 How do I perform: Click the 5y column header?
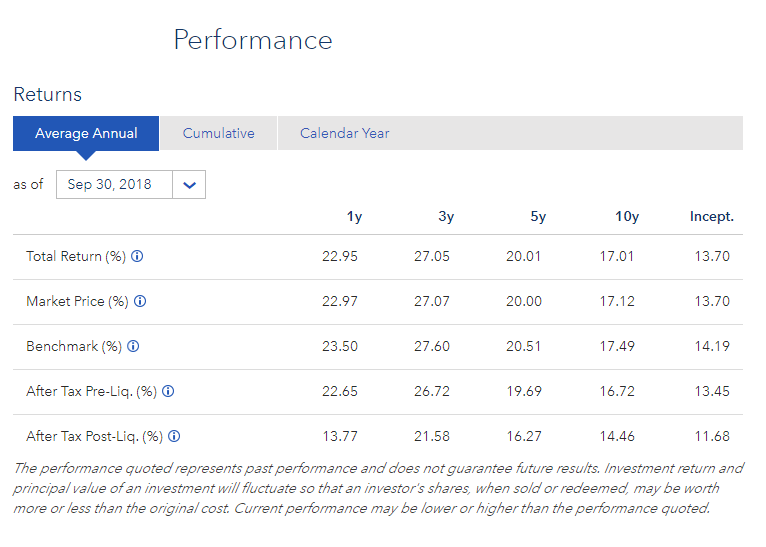point(538,216)
